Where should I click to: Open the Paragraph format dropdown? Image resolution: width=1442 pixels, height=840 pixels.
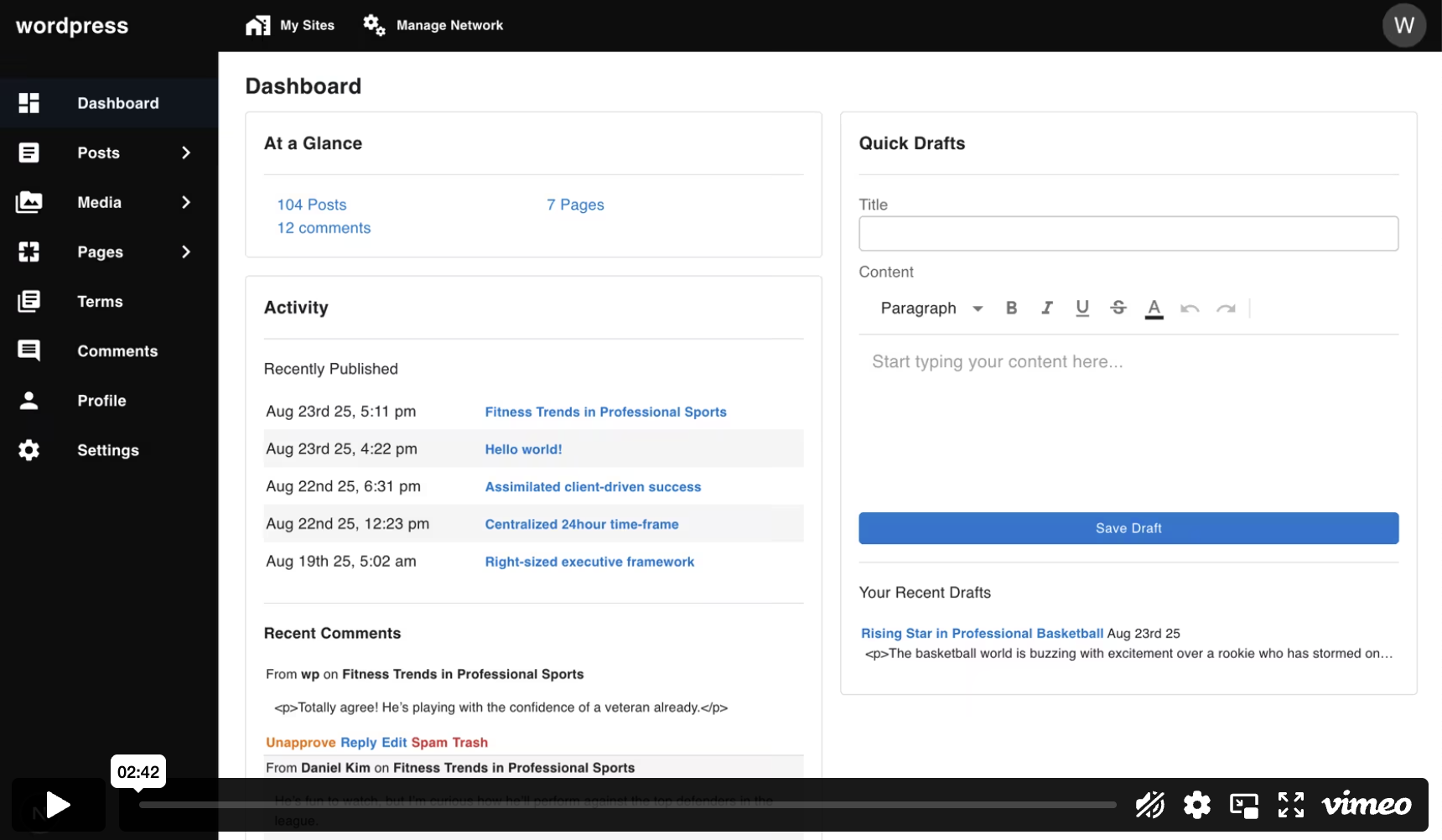(931, 308)
